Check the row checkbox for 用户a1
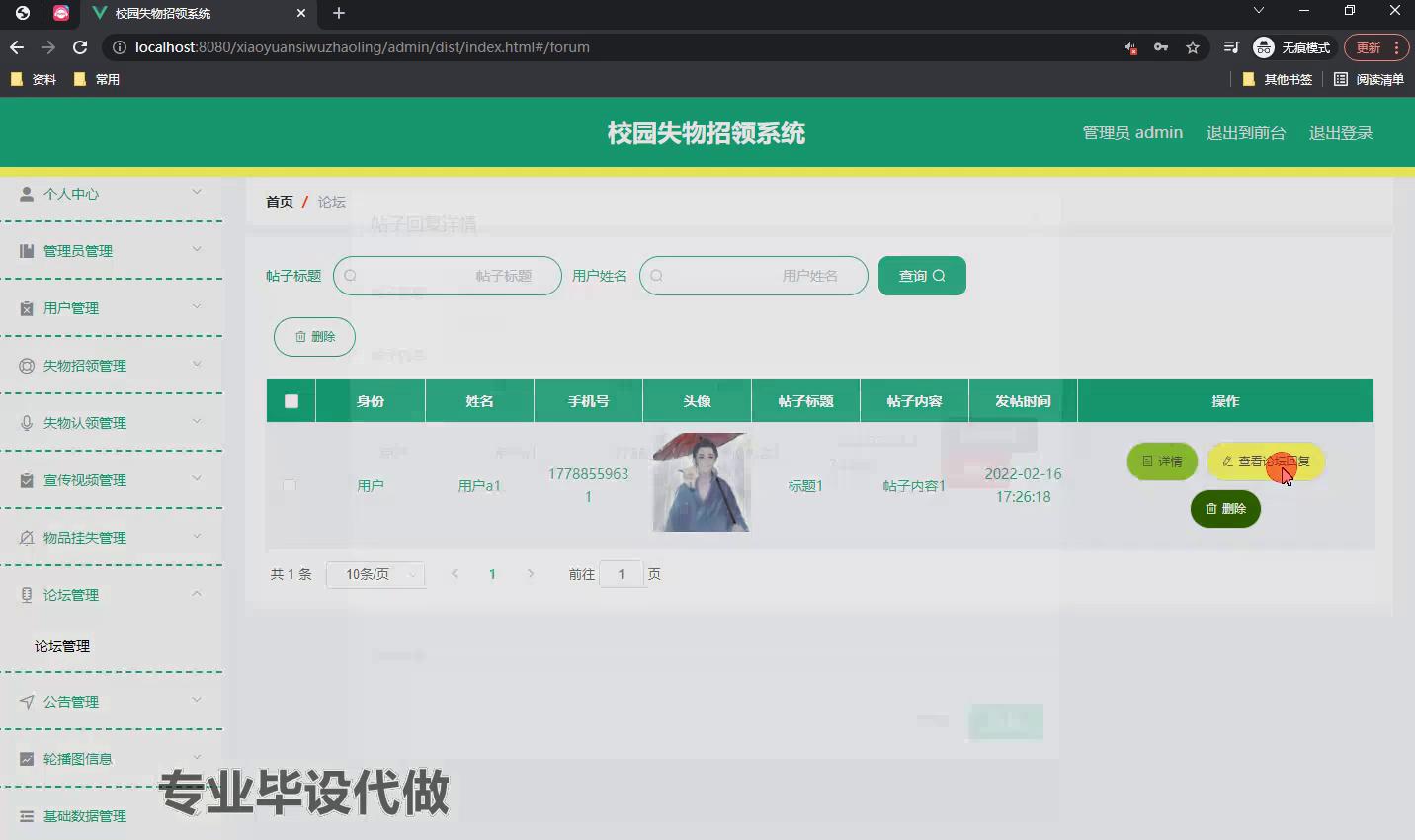The image size is (1415, 840). [290, 486]
